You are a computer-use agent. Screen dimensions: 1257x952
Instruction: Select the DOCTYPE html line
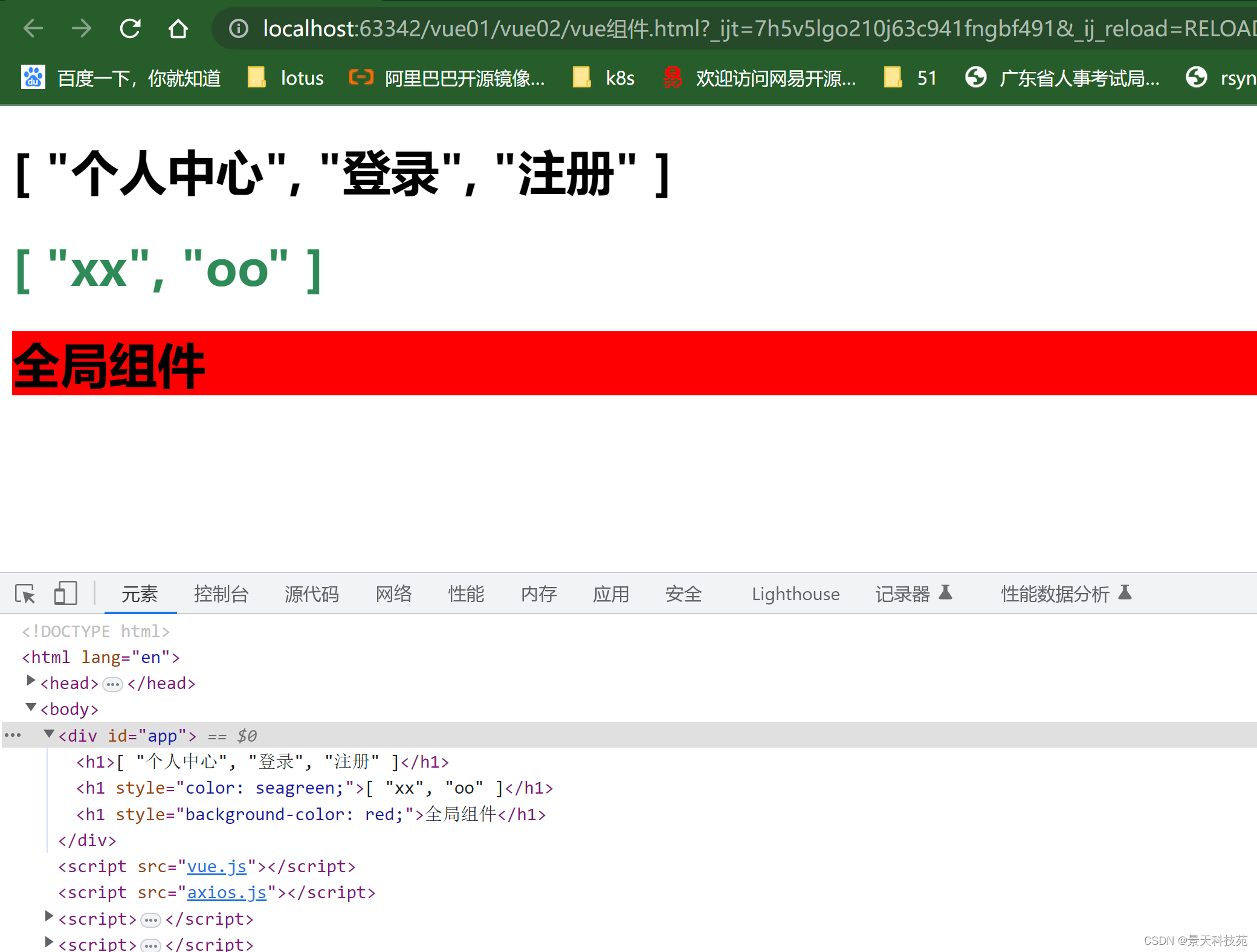(x=96, y=631)
